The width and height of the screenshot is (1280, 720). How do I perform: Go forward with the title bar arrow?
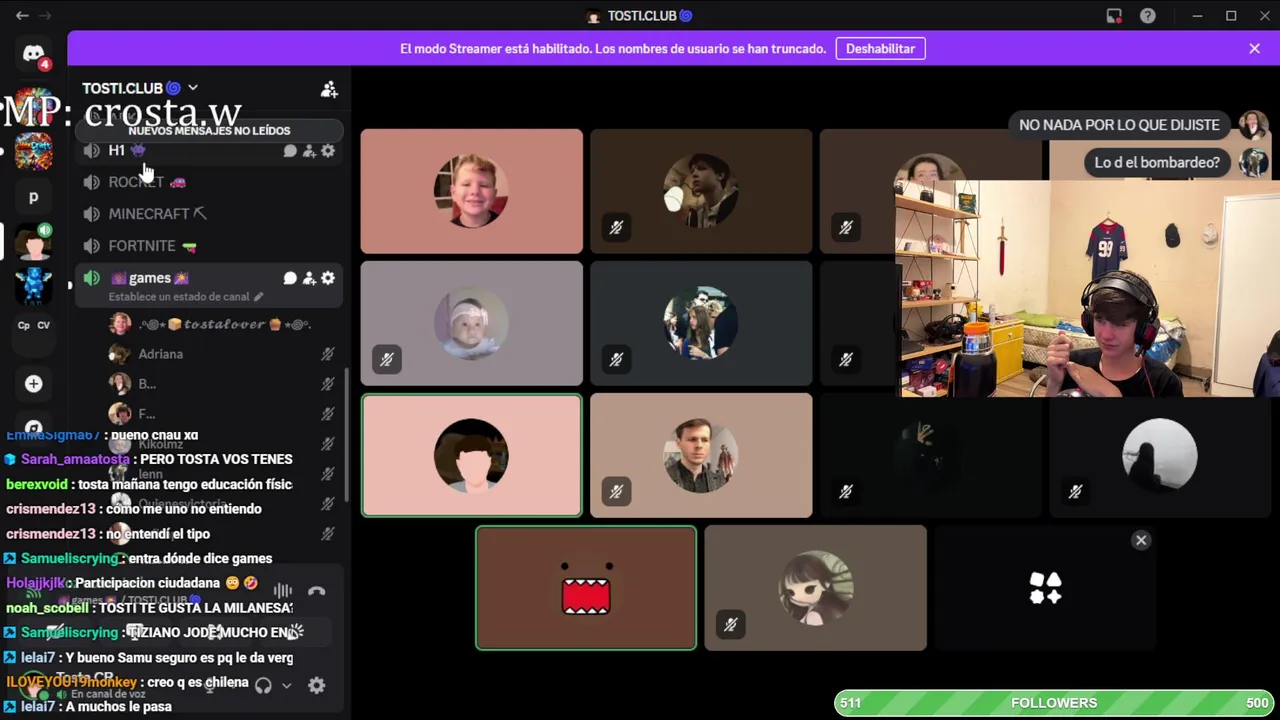pos(45,15)
